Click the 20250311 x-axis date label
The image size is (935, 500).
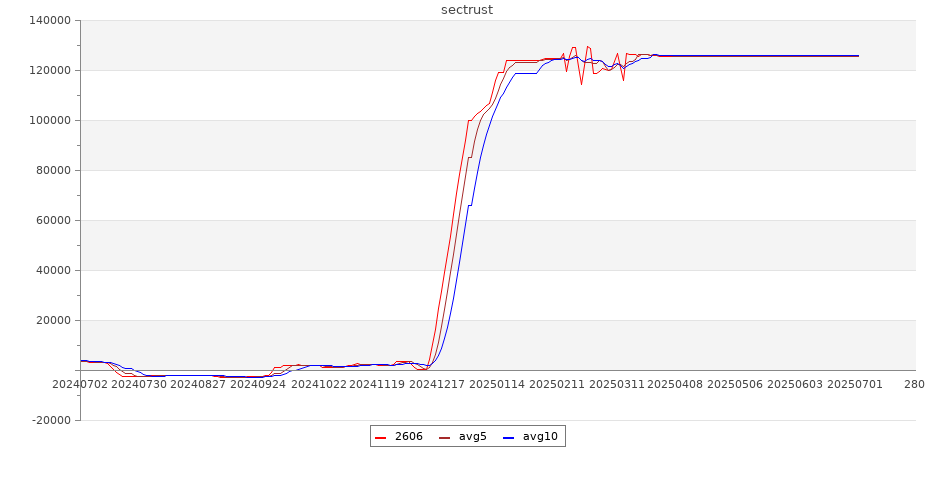click(616, 384)
